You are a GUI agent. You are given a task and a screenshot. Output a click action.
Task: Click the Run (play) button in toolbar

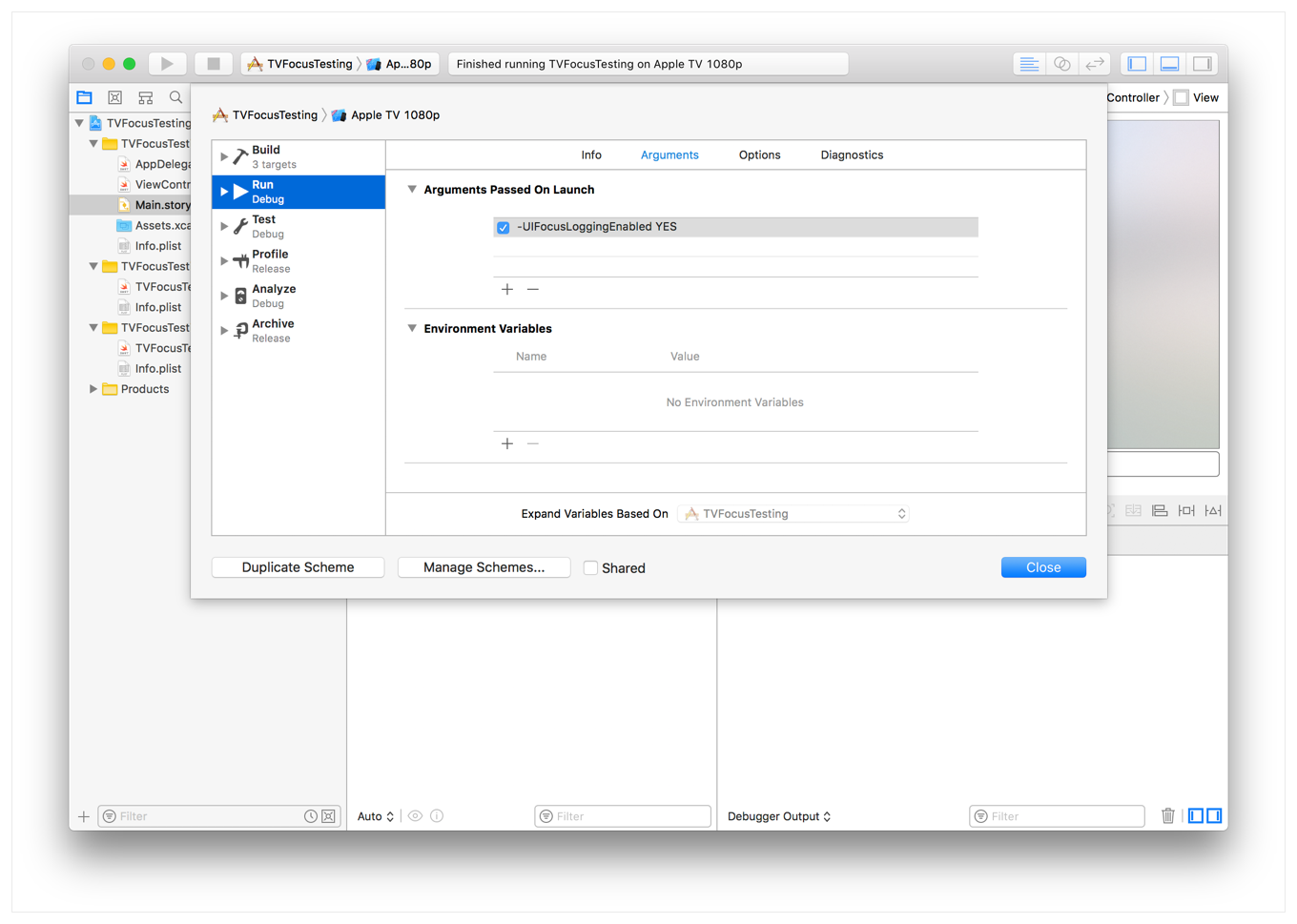(167, 64)
